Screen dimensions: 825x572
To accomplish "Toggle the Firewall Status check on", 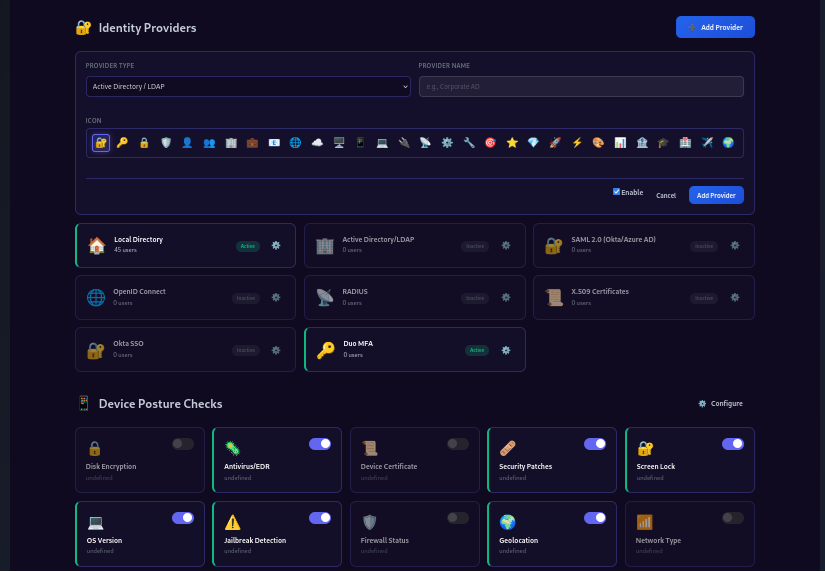I will pyautogui.click(x=458, y=518).
